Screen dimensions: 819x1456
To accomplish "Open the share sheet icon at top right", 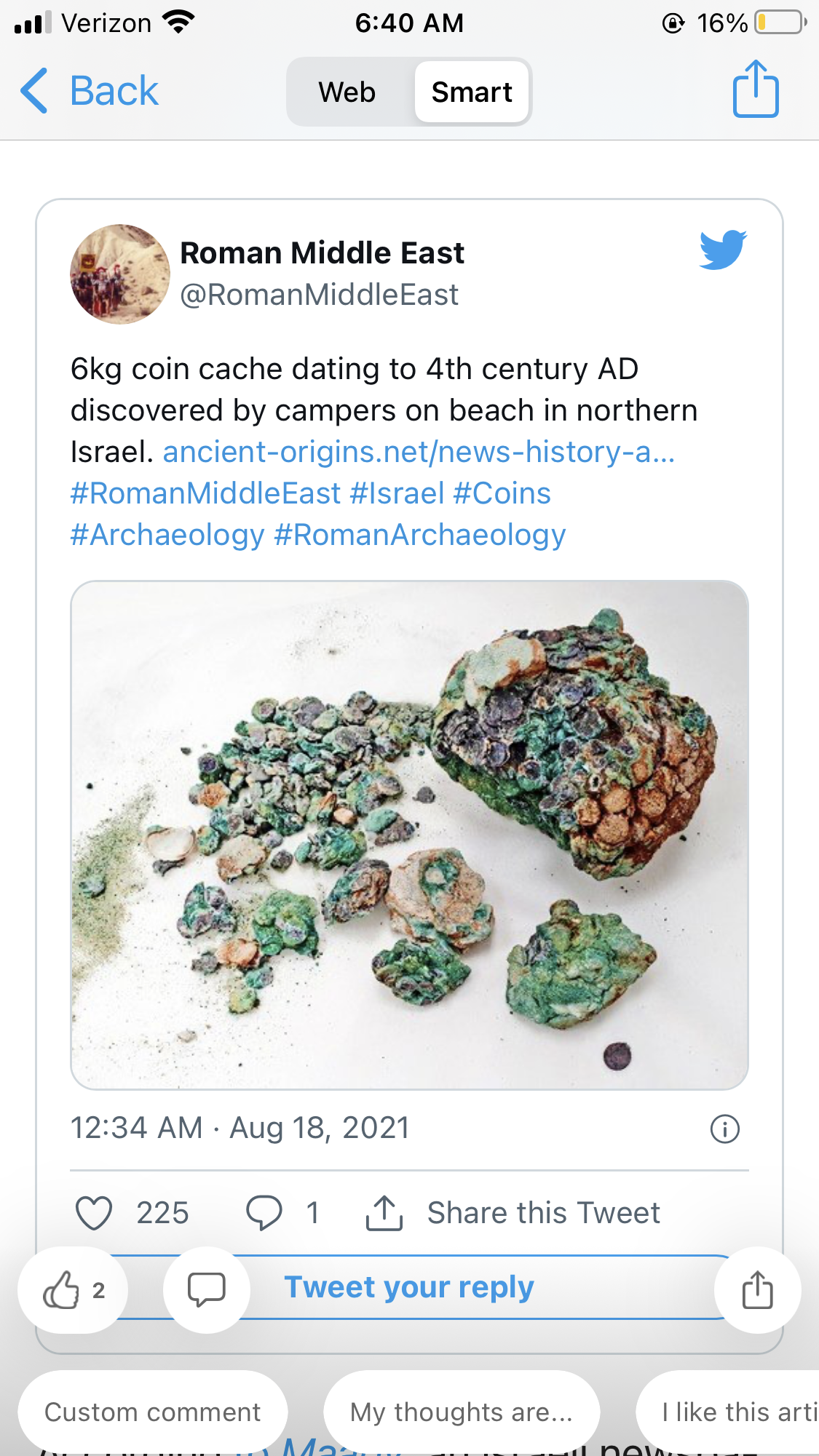I will pos(756,89).
